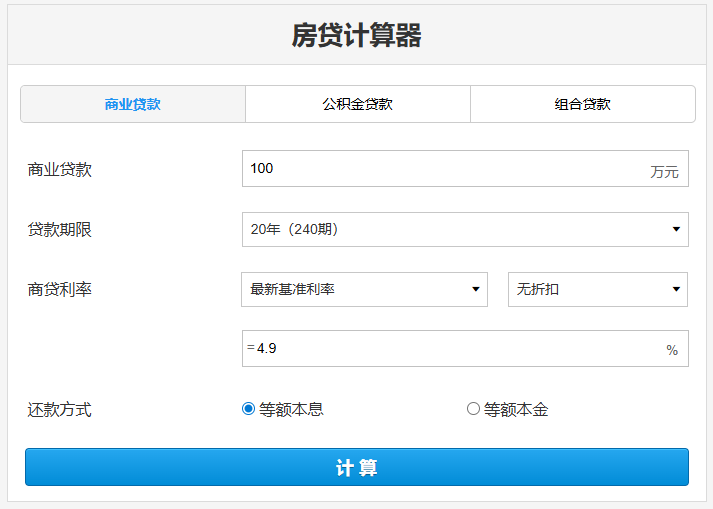Click the 商贷利率 field label

(x=60, y=290)
